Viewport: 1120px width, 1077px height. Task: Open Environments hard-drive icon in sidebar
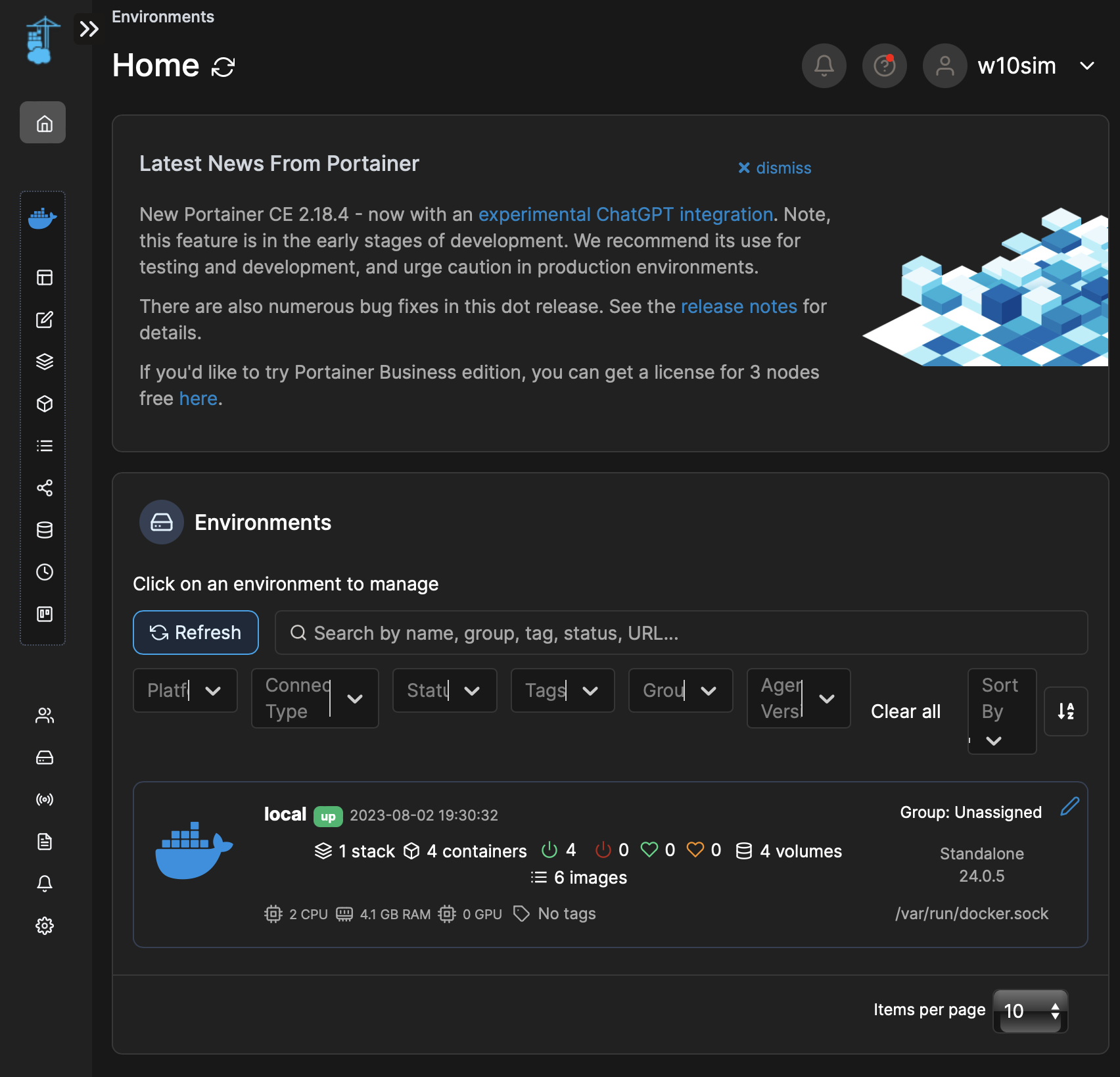tap(44, 757)
